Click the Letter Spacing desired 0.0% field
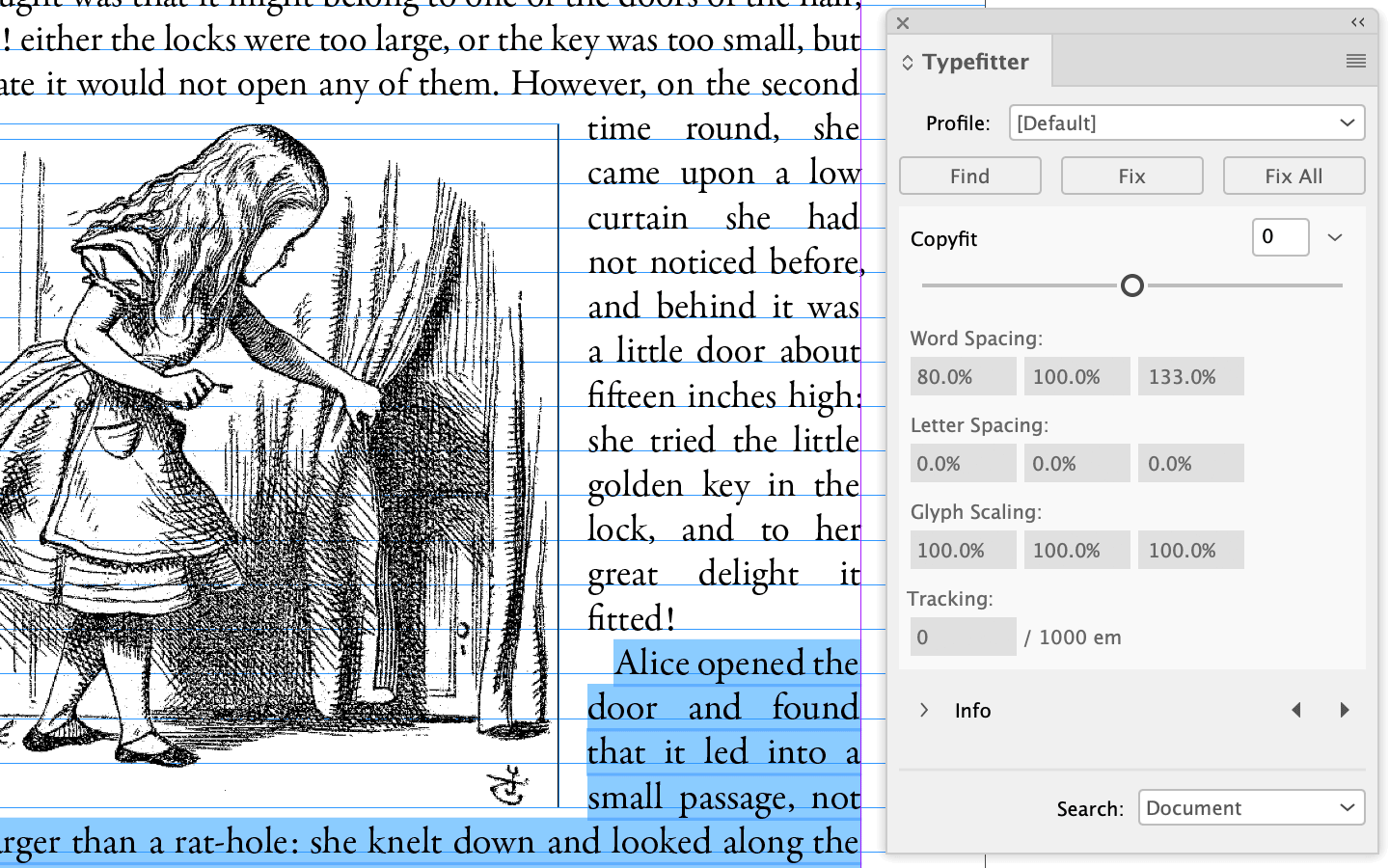 pos(1076,463)
